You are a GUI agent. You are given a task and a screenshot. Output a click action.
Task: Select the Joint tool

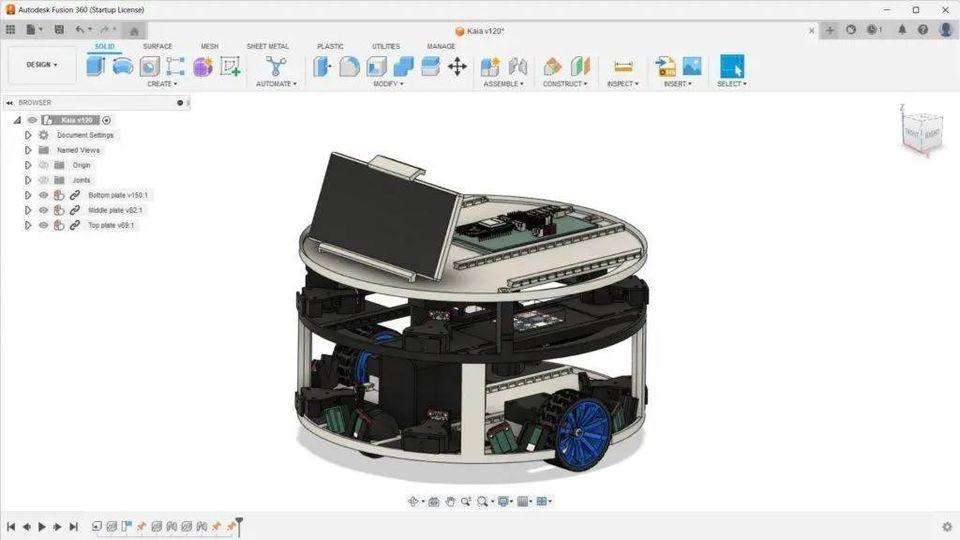pos(518,66)
